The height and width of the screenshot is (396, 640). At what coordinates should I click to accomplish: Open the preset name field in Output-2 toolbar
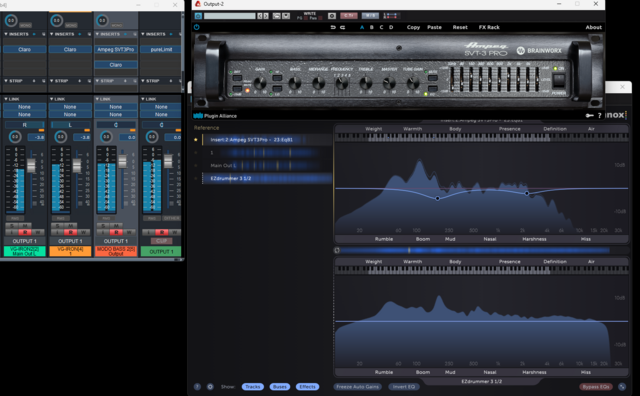click(x=229, y=16)
